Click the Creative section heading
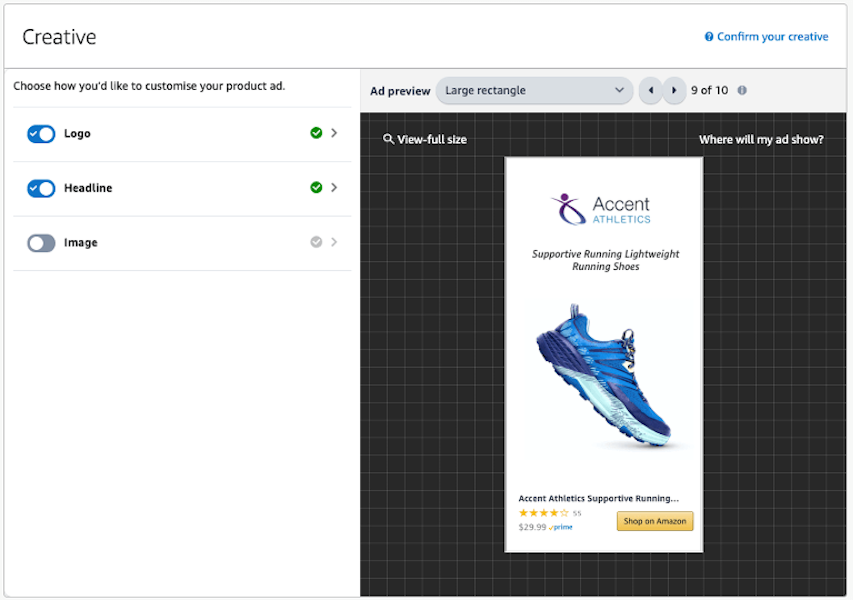 pyautogui.click(x=59, y=37)
